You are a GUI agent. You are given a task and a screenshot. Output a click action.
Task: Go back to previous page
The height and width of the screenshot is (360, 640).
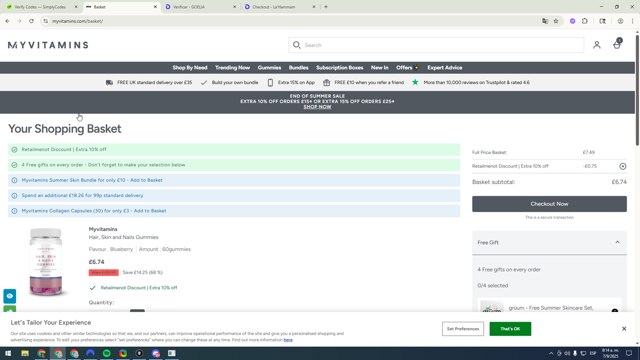tap(8, 21)
